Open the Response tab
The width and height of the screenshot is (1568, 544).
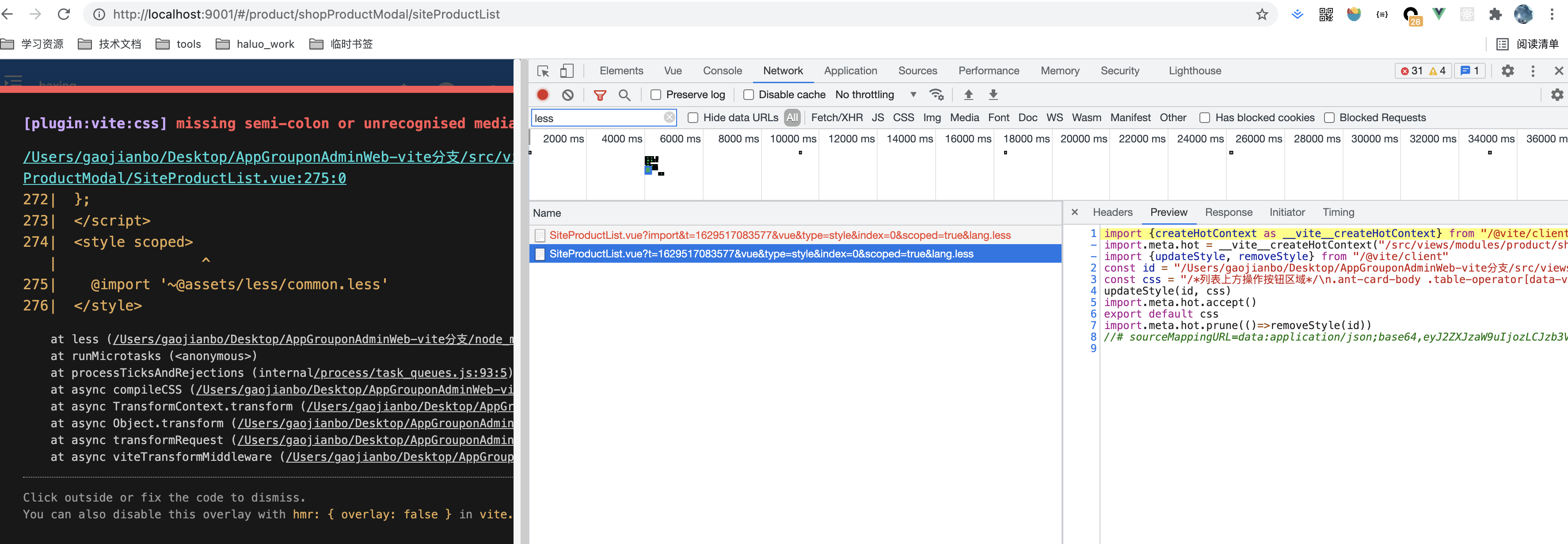[x=1228, y=212]
